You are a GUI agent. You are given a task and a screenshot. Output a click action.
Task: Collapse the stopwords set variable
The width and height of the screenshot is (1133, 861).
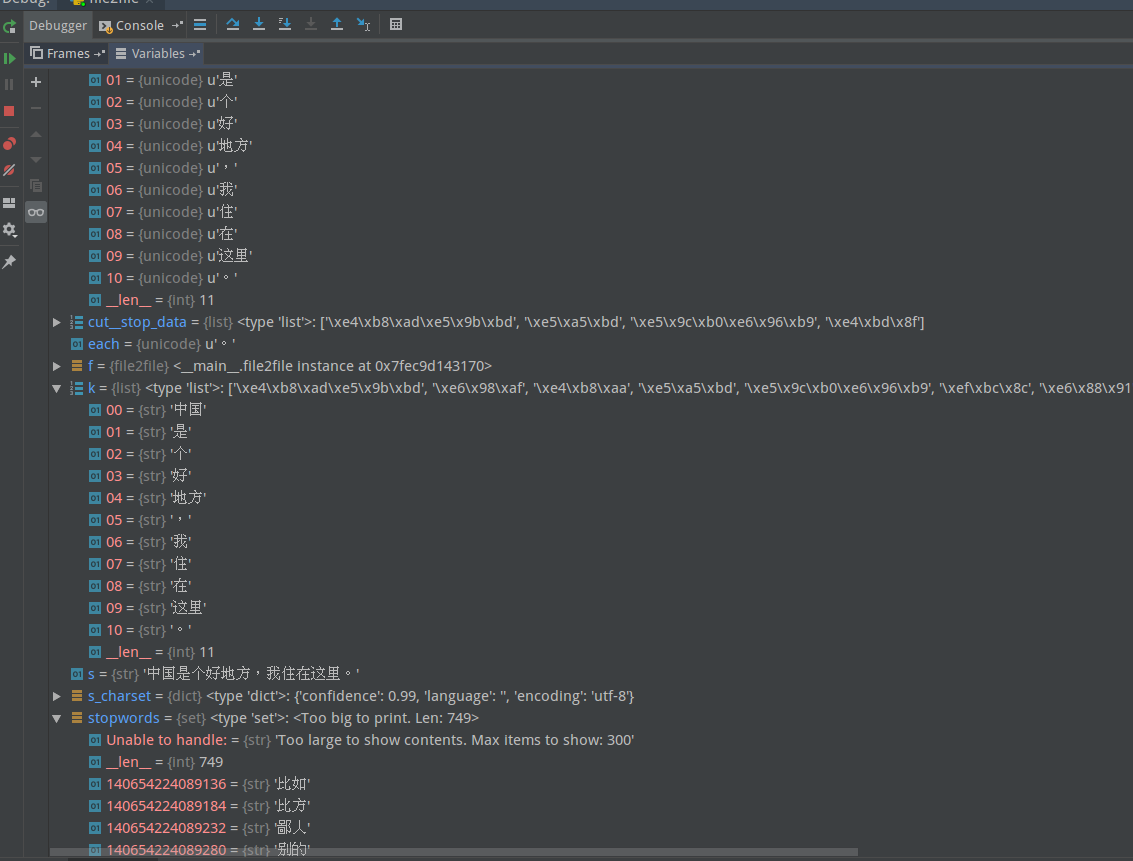click(x=56, y=719)
